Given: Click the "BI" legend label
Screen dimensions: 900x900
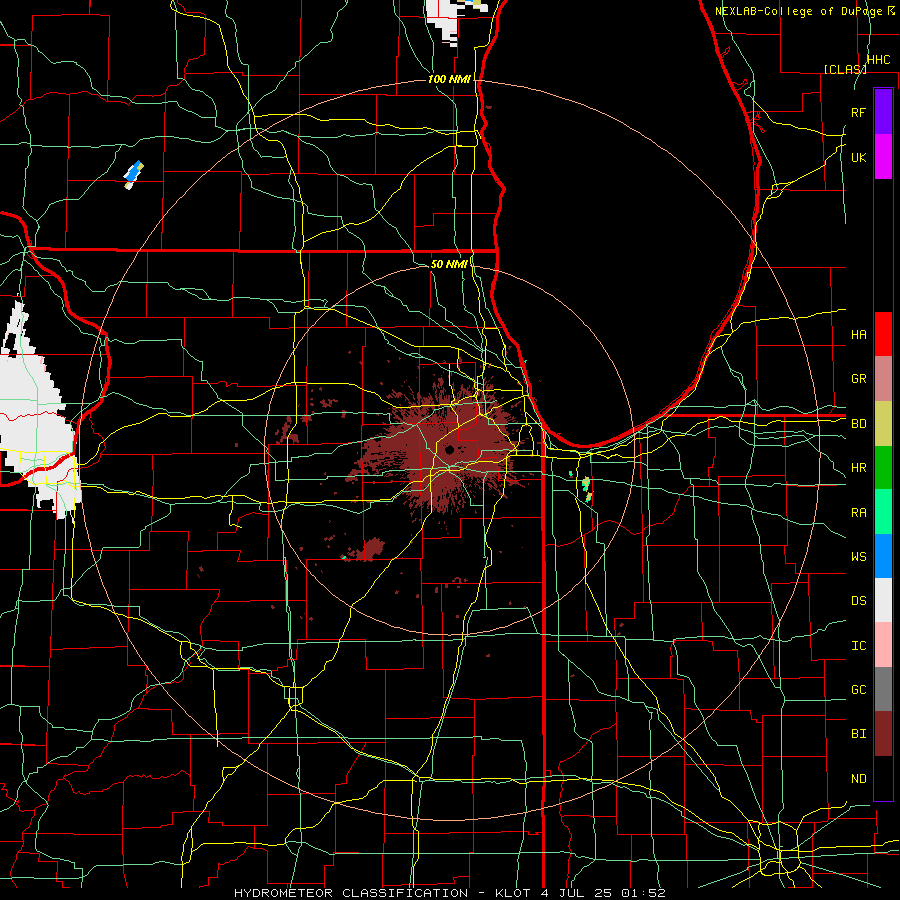Looking at the screenshot, I should click(x=859, y=734).
